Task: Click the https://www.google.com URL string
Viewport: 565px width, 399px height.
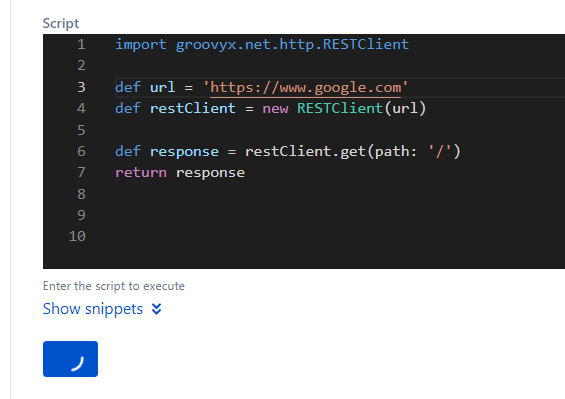Action: pyautogui.click(x=306, y=87)
